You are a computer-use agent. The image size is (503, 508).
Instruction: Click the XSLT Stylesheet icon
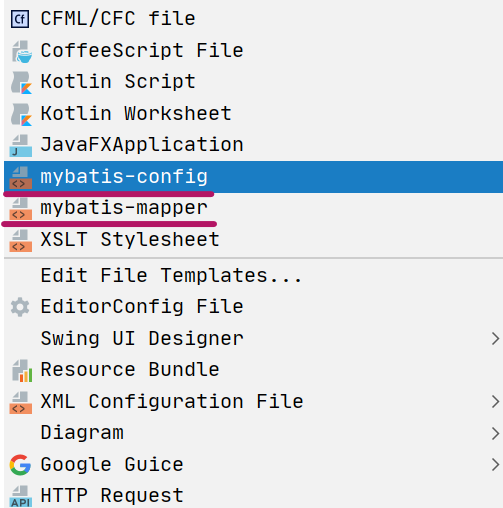[21, 241]
